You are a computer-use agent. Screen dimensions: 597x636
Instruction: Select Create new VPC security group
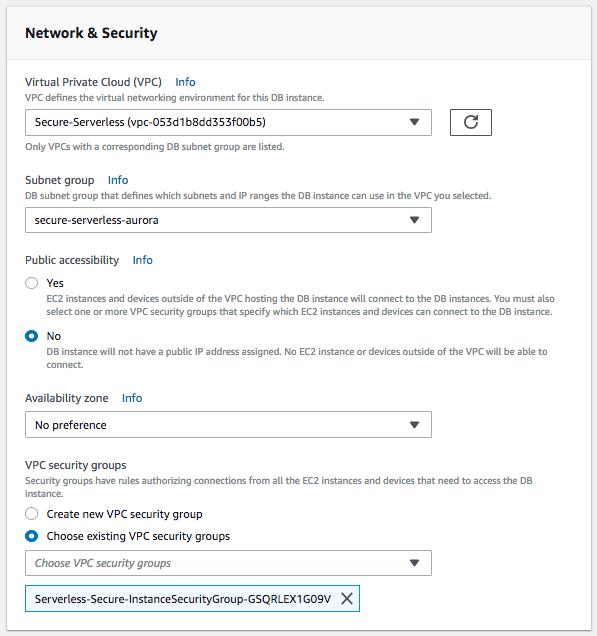32,514
